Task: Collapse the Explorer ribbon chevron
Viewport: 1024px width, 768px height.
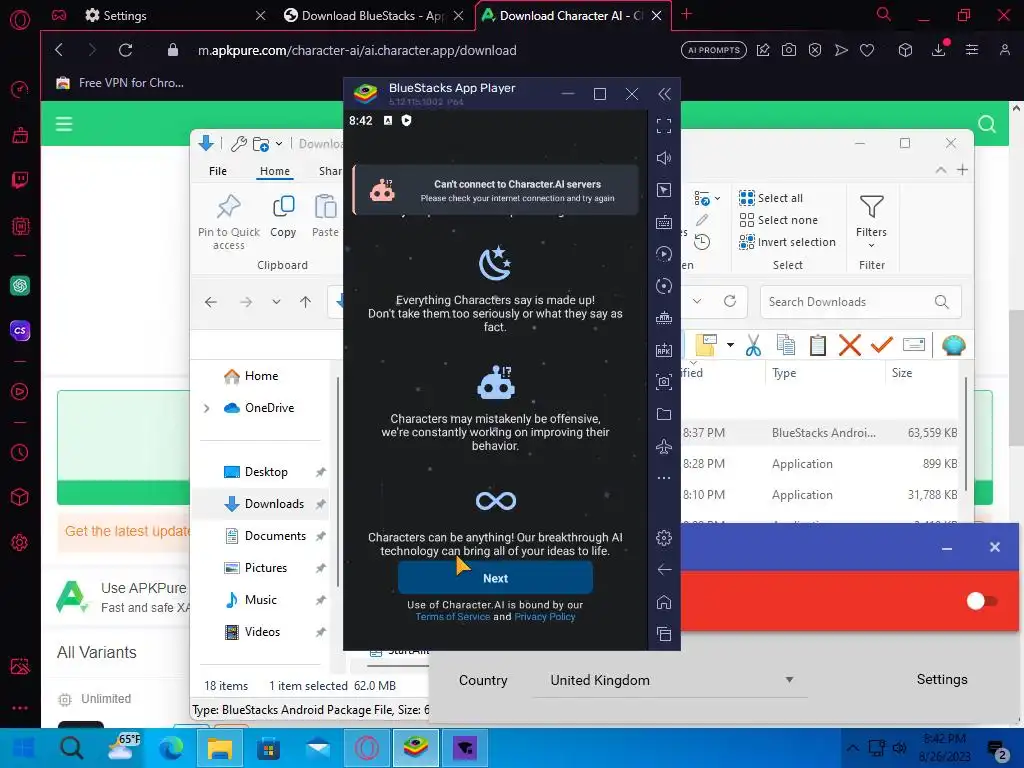Action: click(940, 170)
